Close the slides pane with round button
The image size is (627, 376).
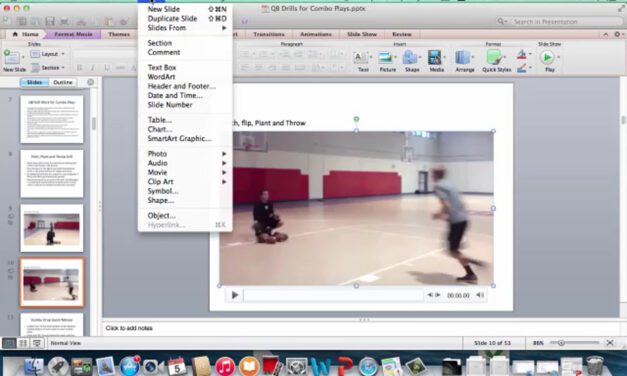(91, 82)
